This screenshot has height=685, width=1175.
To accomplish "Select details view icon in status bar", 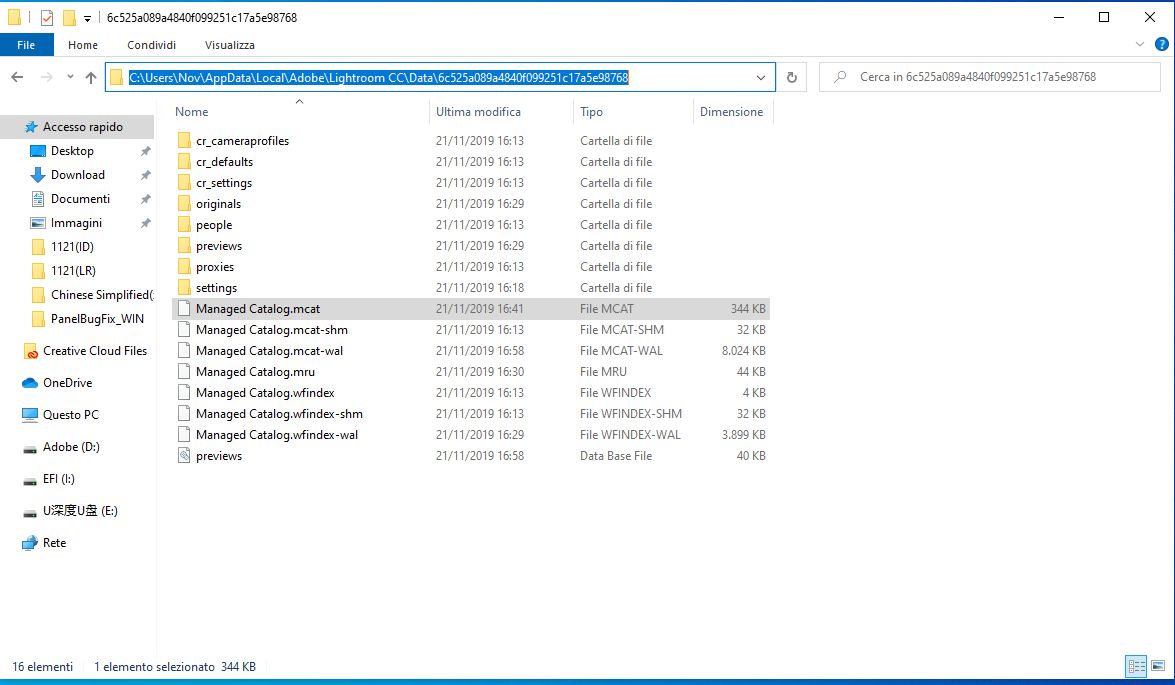I will pos(1136,666).
